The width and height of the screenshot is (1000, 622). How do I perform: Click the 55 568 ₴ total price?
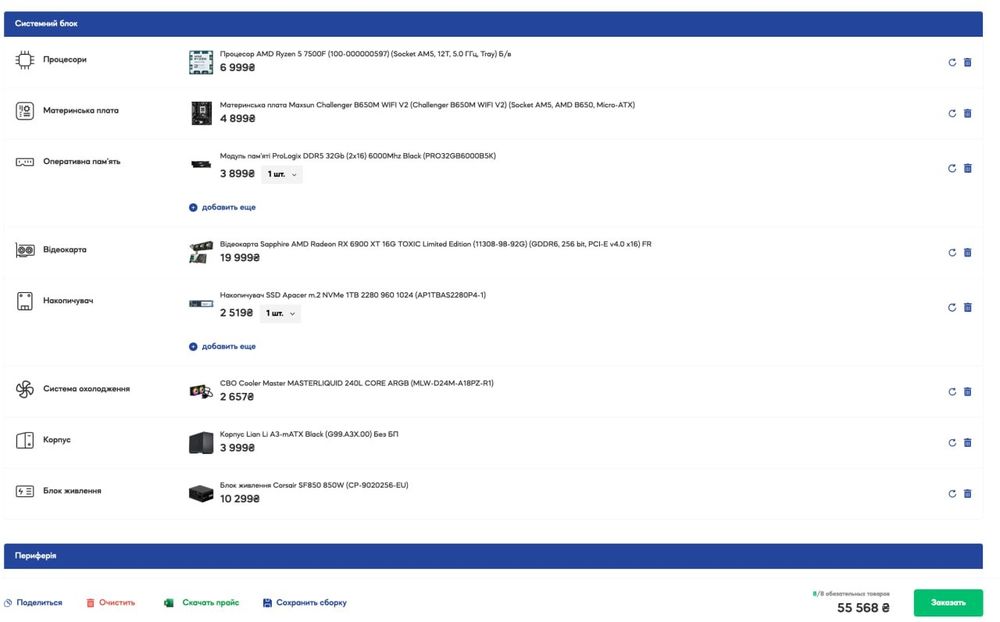pos(864,608)
